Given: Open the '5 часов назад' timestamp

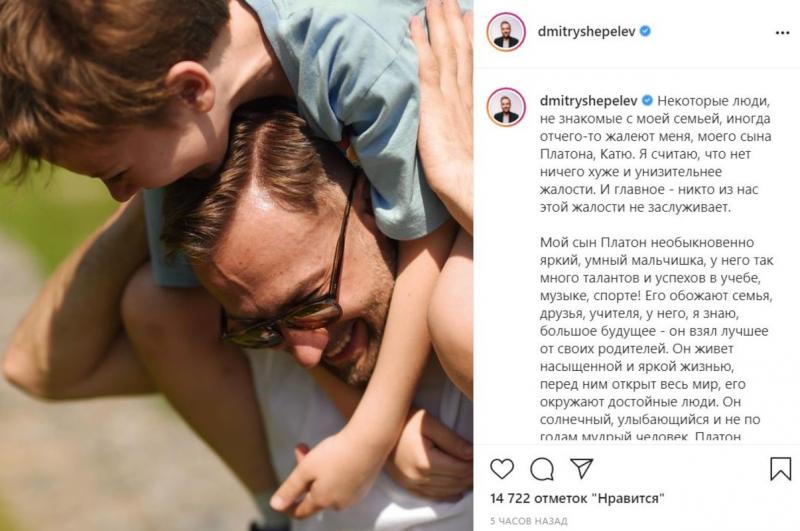Looking at the screenshot, I should pyautogui.click(x=529, y=521).
